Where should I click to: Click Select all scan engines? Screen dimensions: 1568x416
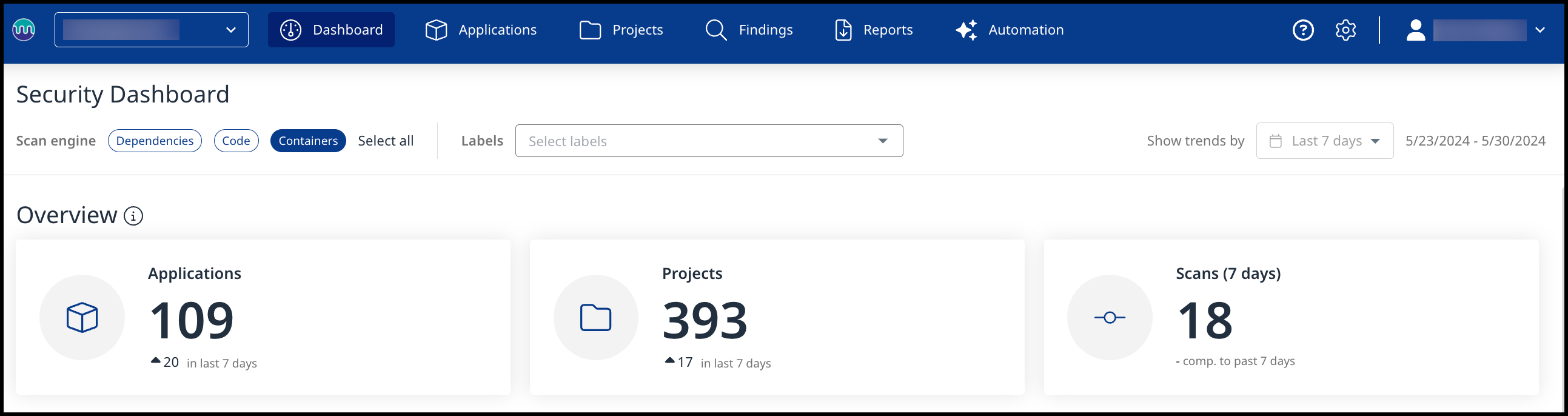coord(385,141)
